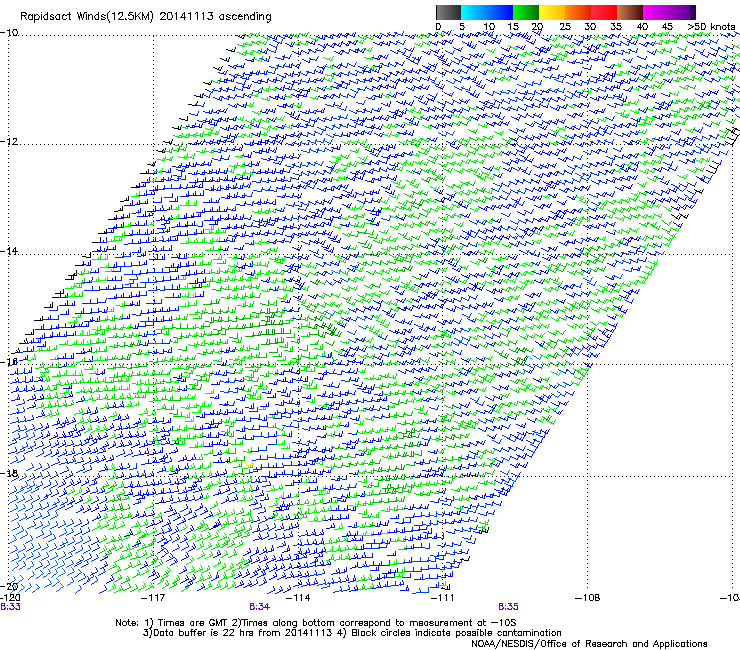The image size is (740, 650).
Task: Click the '-114' longitude axis label
Action: click(x=298, y=598)
